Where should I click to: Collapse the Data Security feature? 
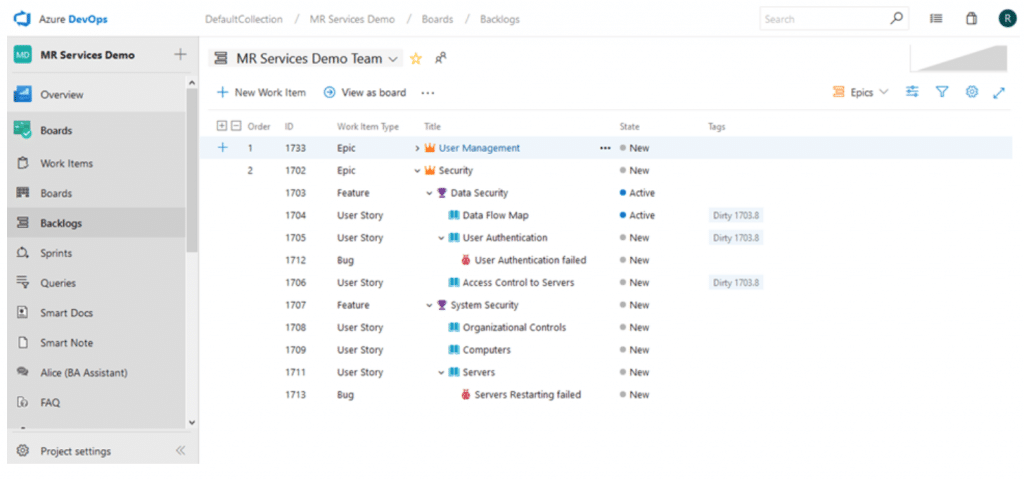point(429,193)
